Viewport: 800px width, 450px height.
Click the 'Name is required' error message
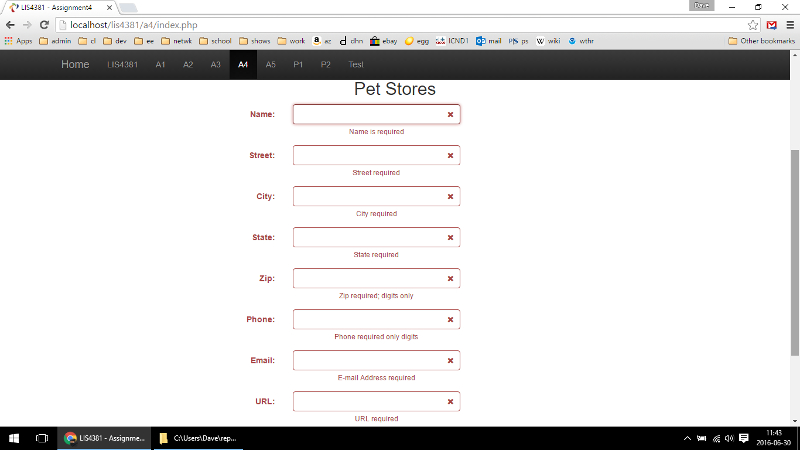click(x=377, y=132)
